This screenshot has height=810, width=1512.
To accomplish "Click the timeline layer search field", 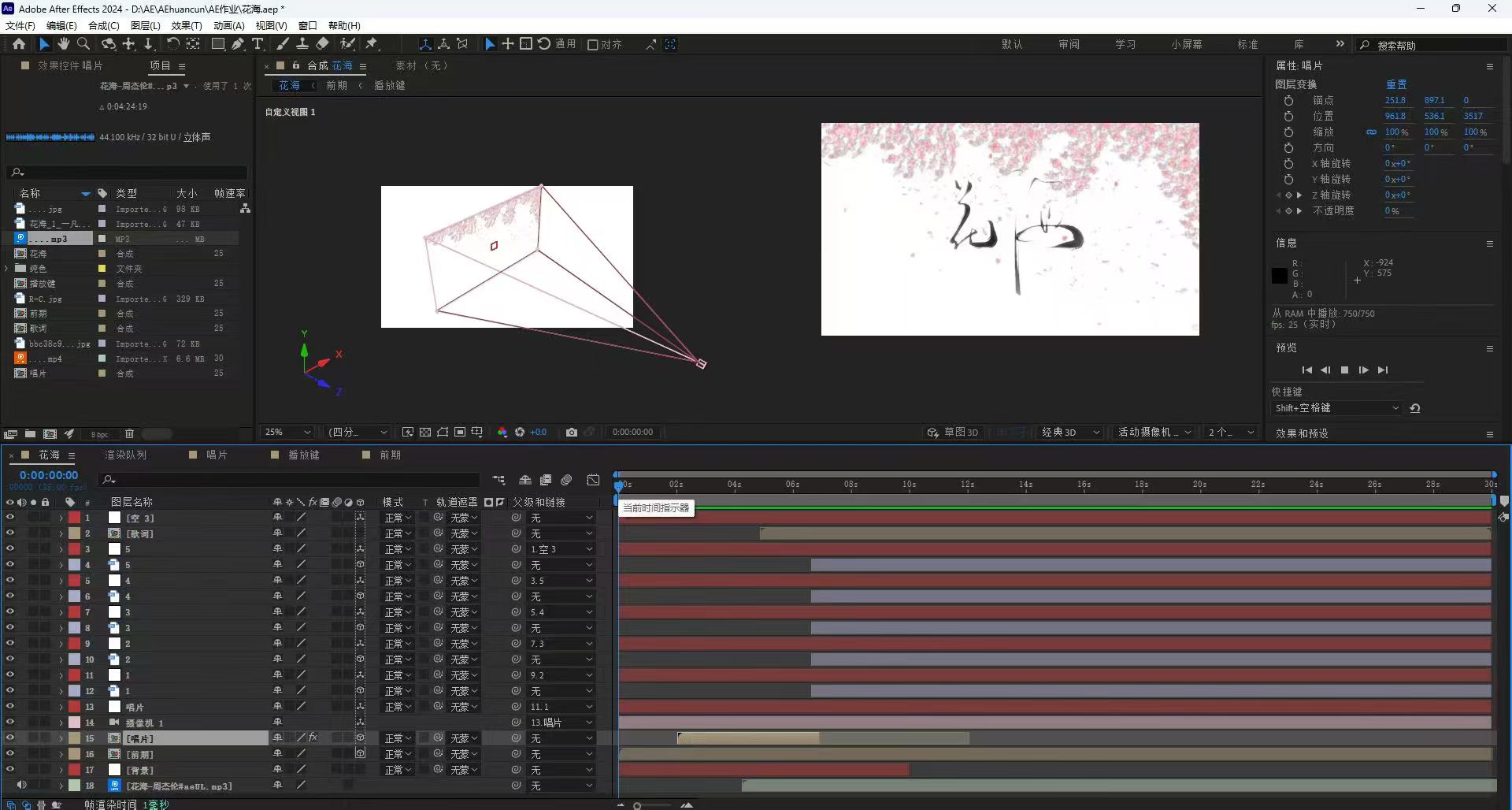I will (288, 479).
